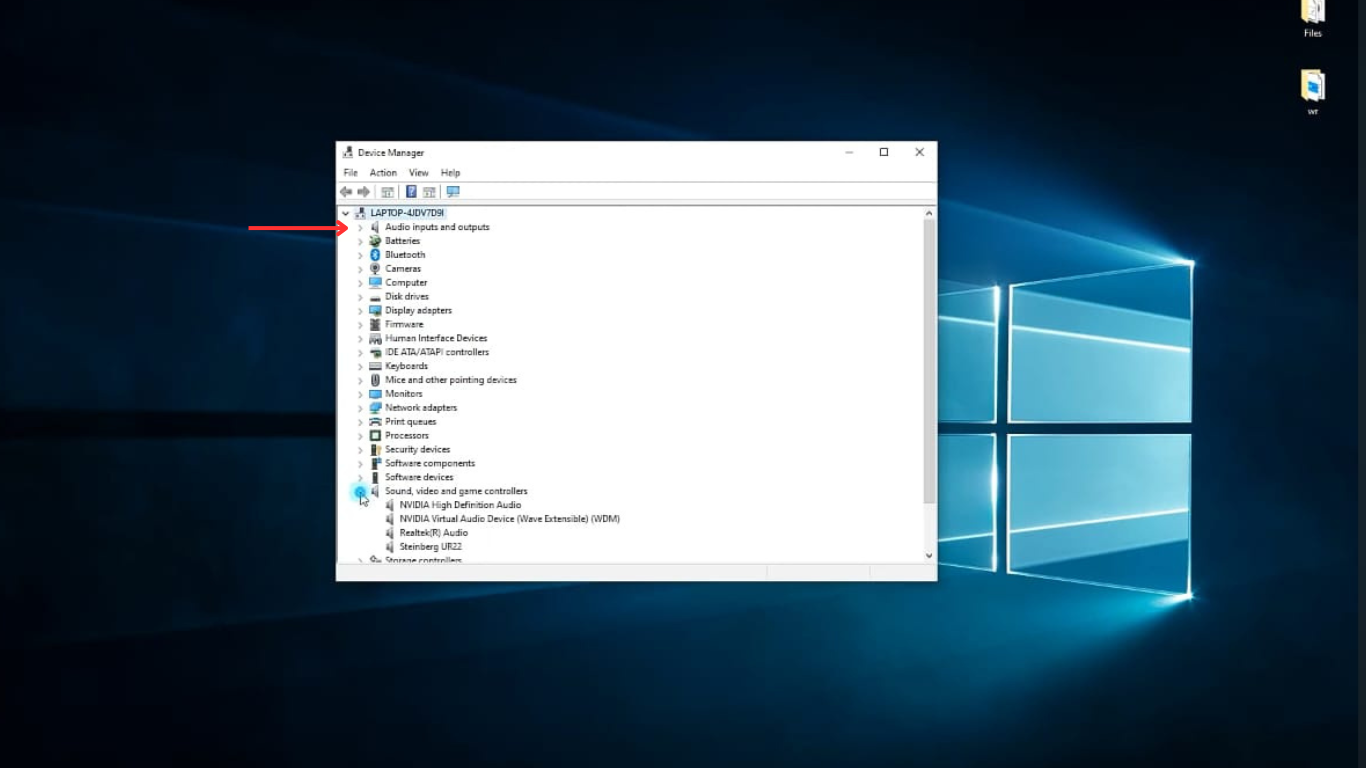The width and height of the screenshot is (1366, 768).
Task: Select NVIDIA High Definition Audio device
Action: [460, 505]
